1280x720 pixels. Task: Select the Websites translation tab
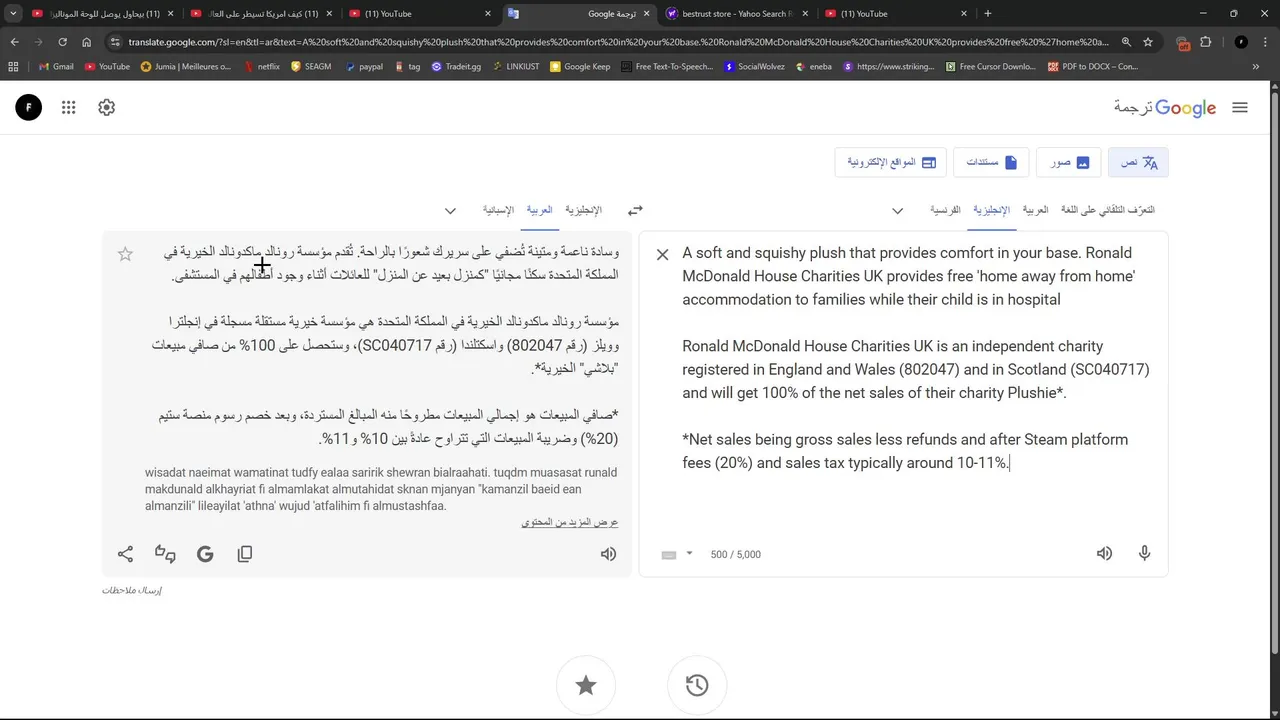890,162
